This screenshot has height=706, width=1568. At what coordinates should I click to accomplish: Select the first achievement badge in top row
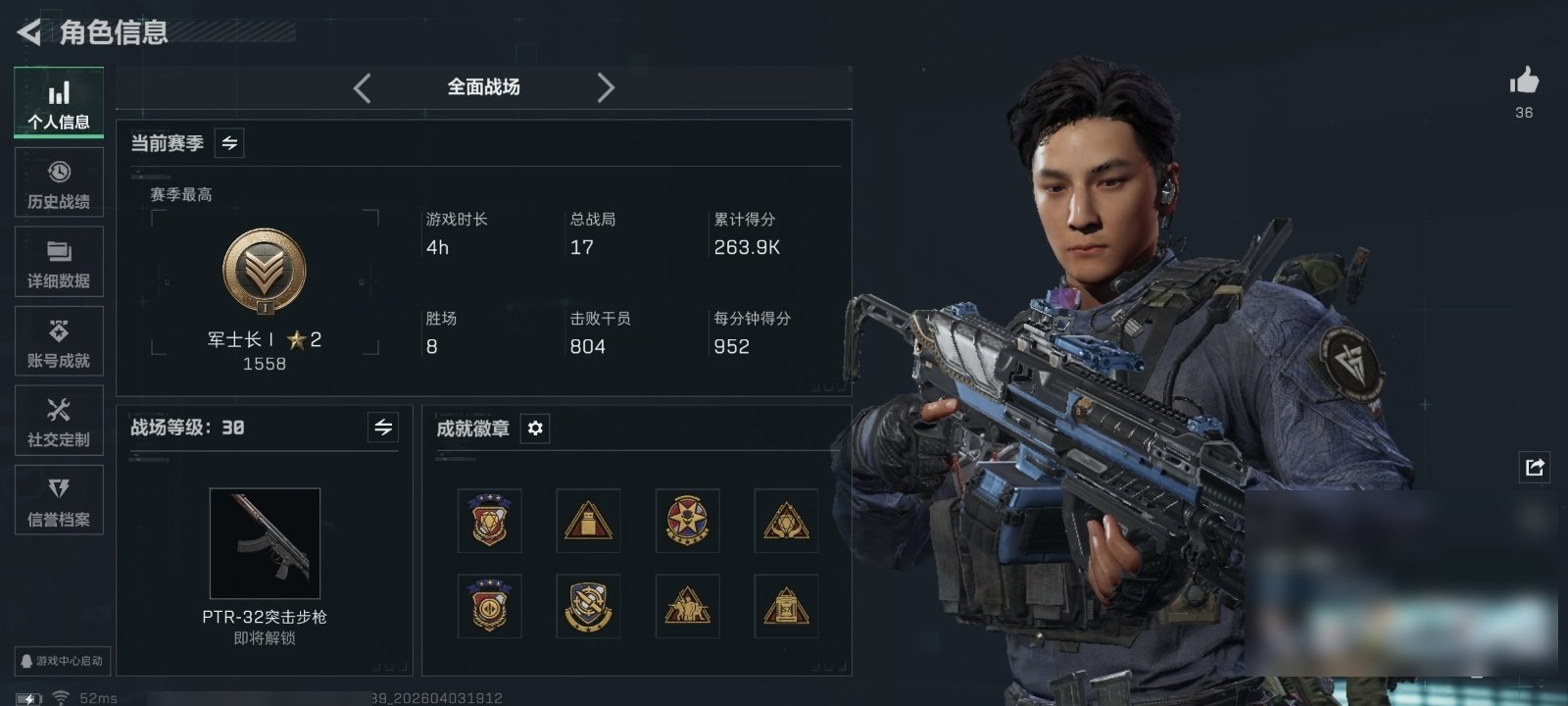point(490,521)
